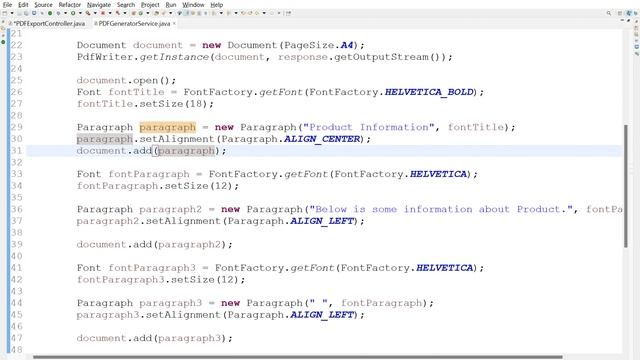Open the Navigate menu
Screen dimensions: 640x360
point(99,4)
